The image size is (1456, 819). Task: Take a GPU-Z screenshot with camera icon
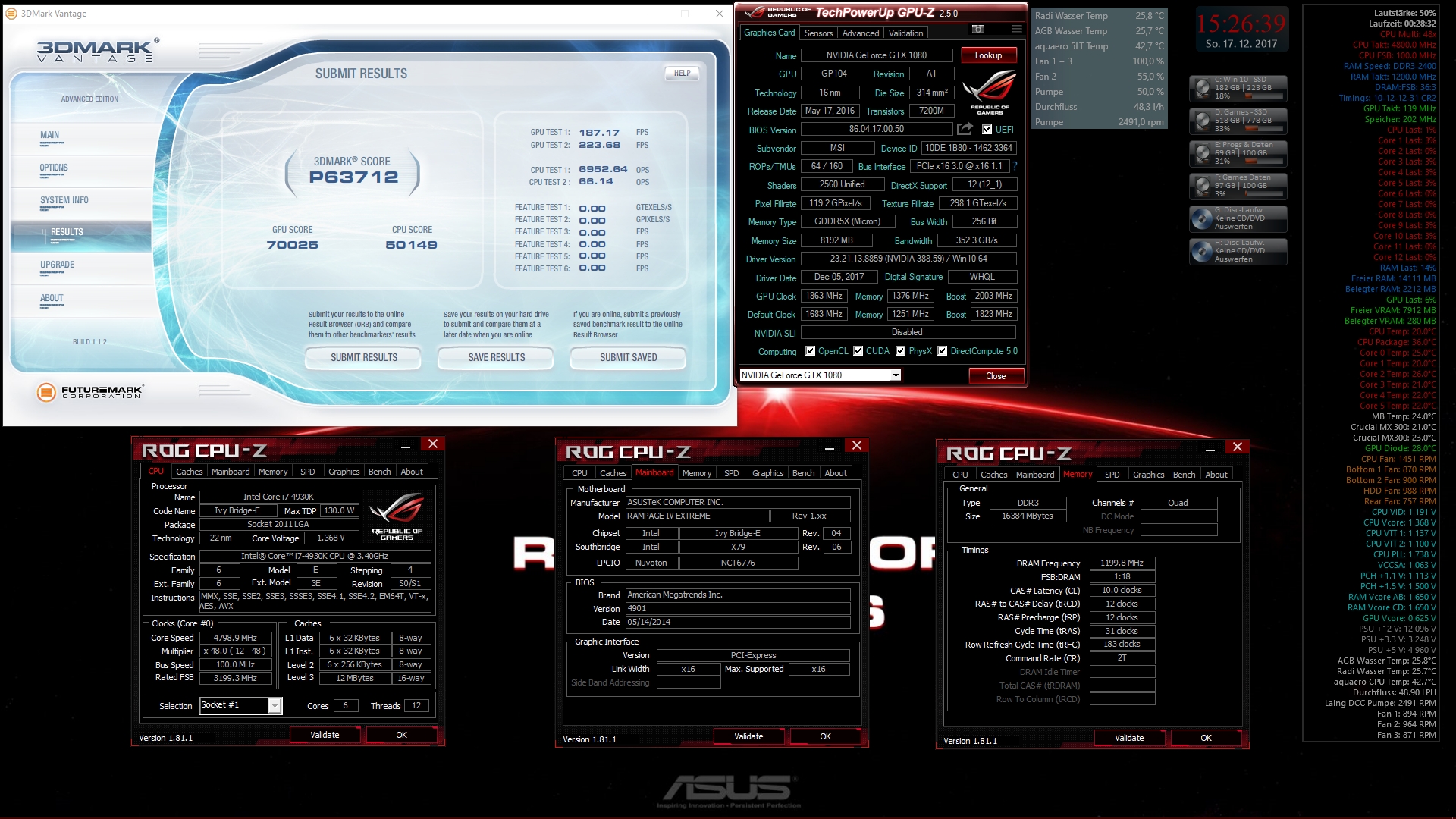click(x=978, y=30)
